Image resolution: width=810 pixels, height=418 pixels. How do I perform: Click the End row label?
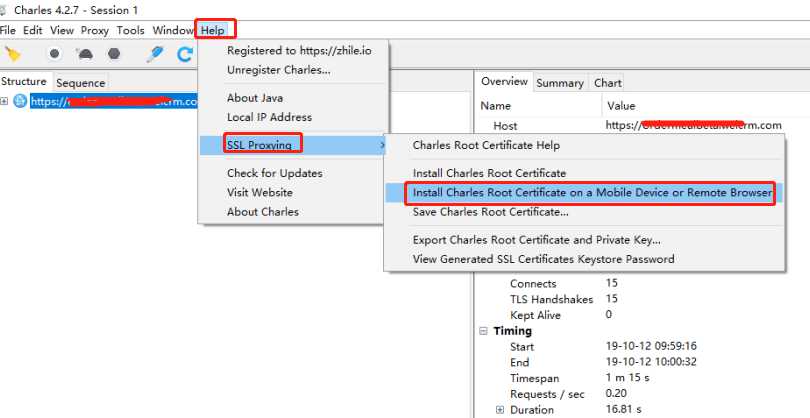tap(520, 362)
